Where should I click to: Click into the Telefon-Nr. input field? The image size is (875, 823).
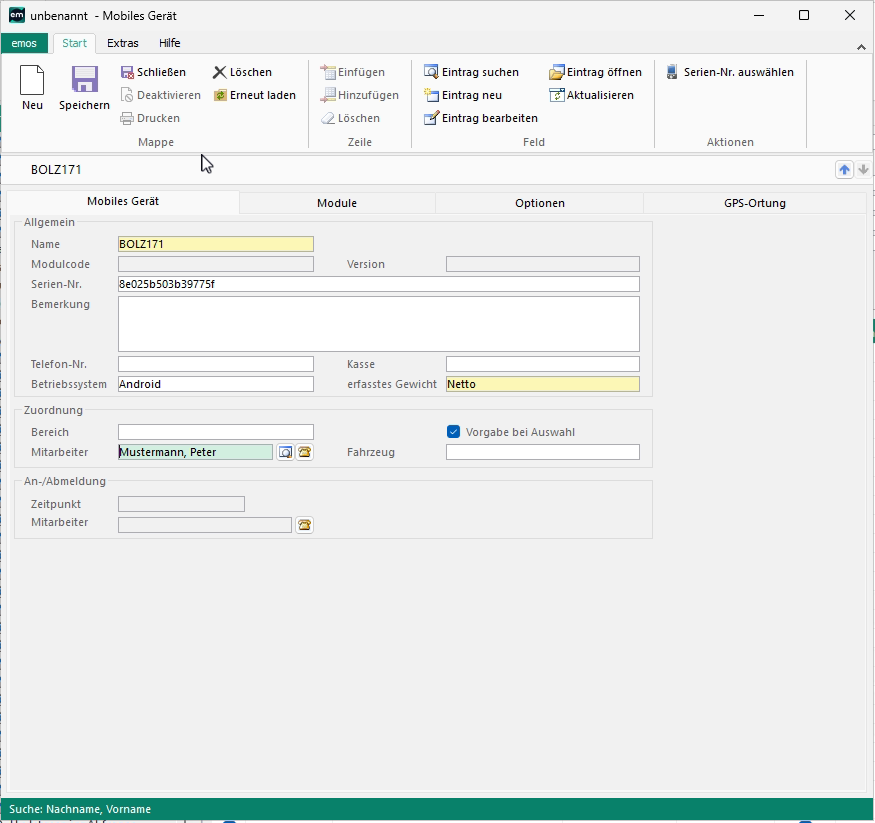click(x=215, y=364)
